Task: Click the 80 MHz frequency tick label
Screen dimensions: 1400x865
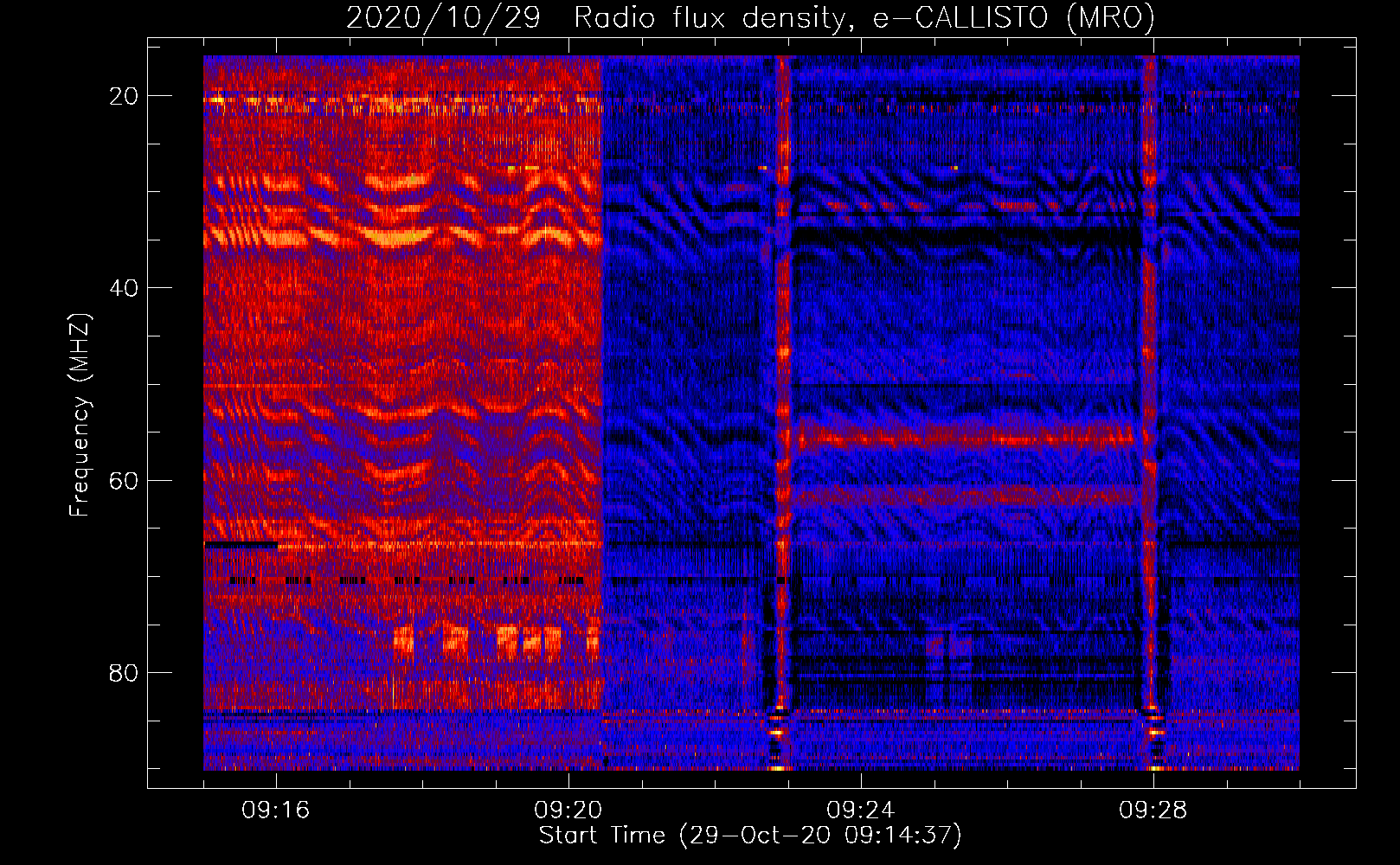Action: [x=124, y=673]
